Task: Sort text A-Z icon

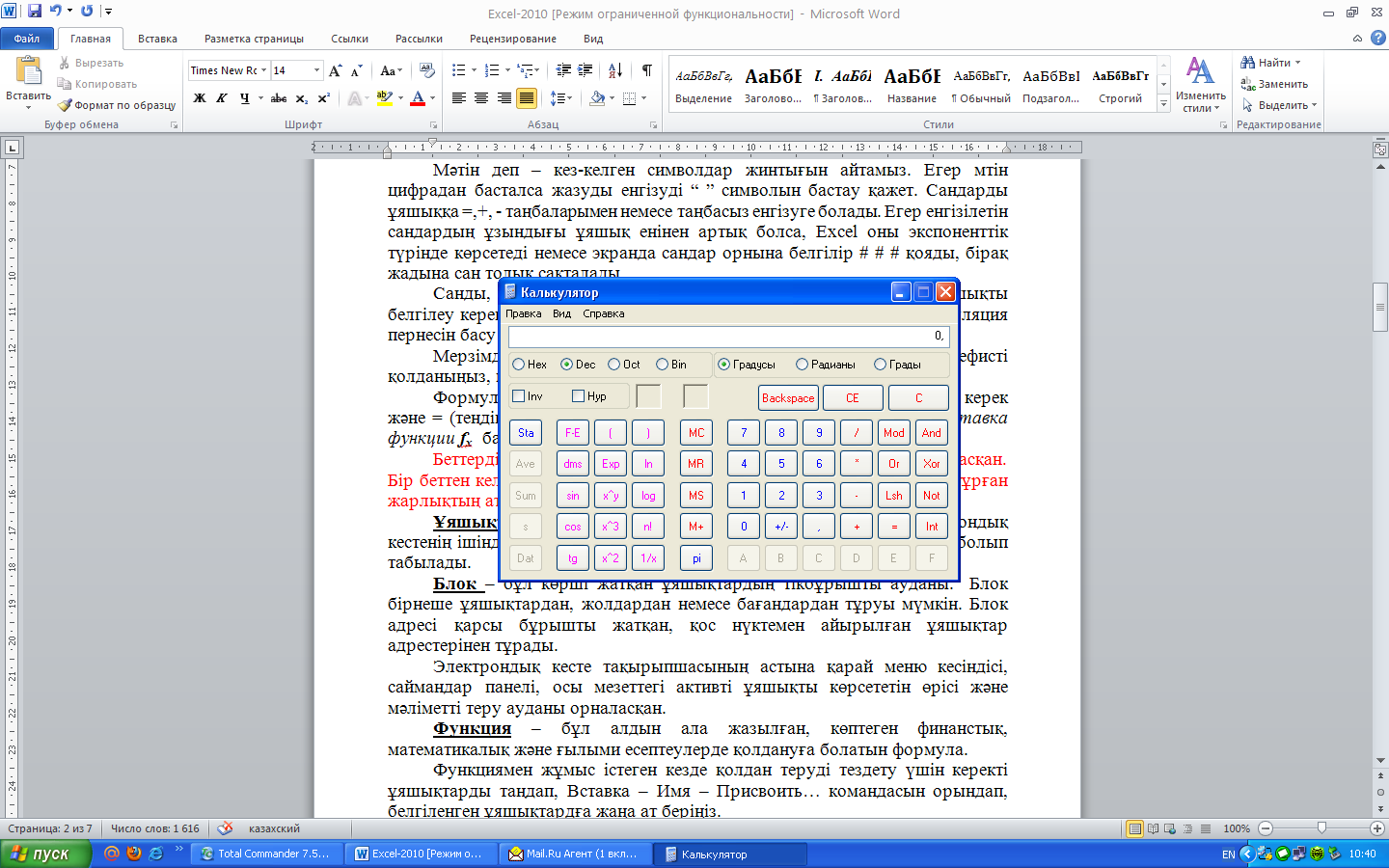Action: point(615,70)
